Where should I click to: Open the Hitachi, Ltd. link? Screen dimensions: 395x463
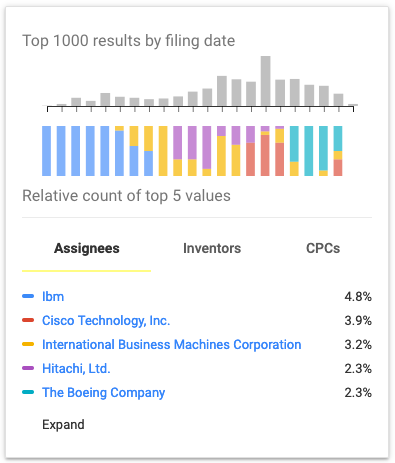click(76, 369)
